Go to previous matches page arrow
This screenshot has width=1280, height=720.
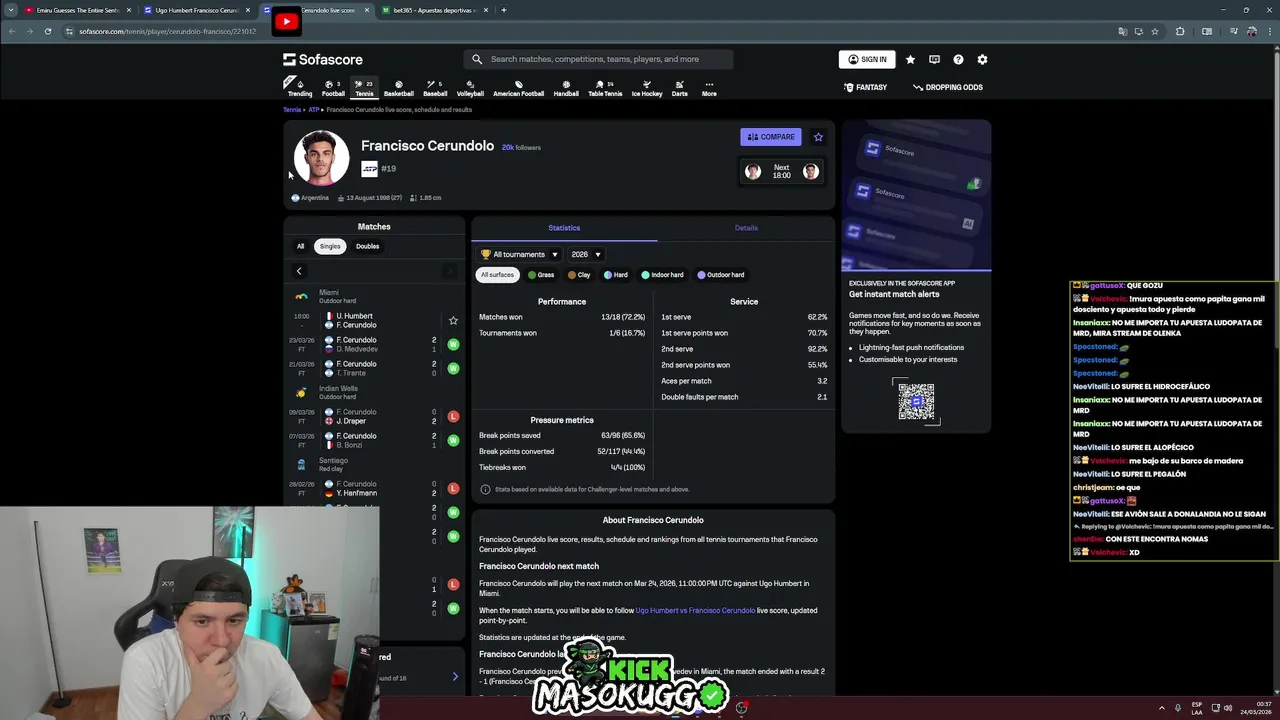pos(298,271)
